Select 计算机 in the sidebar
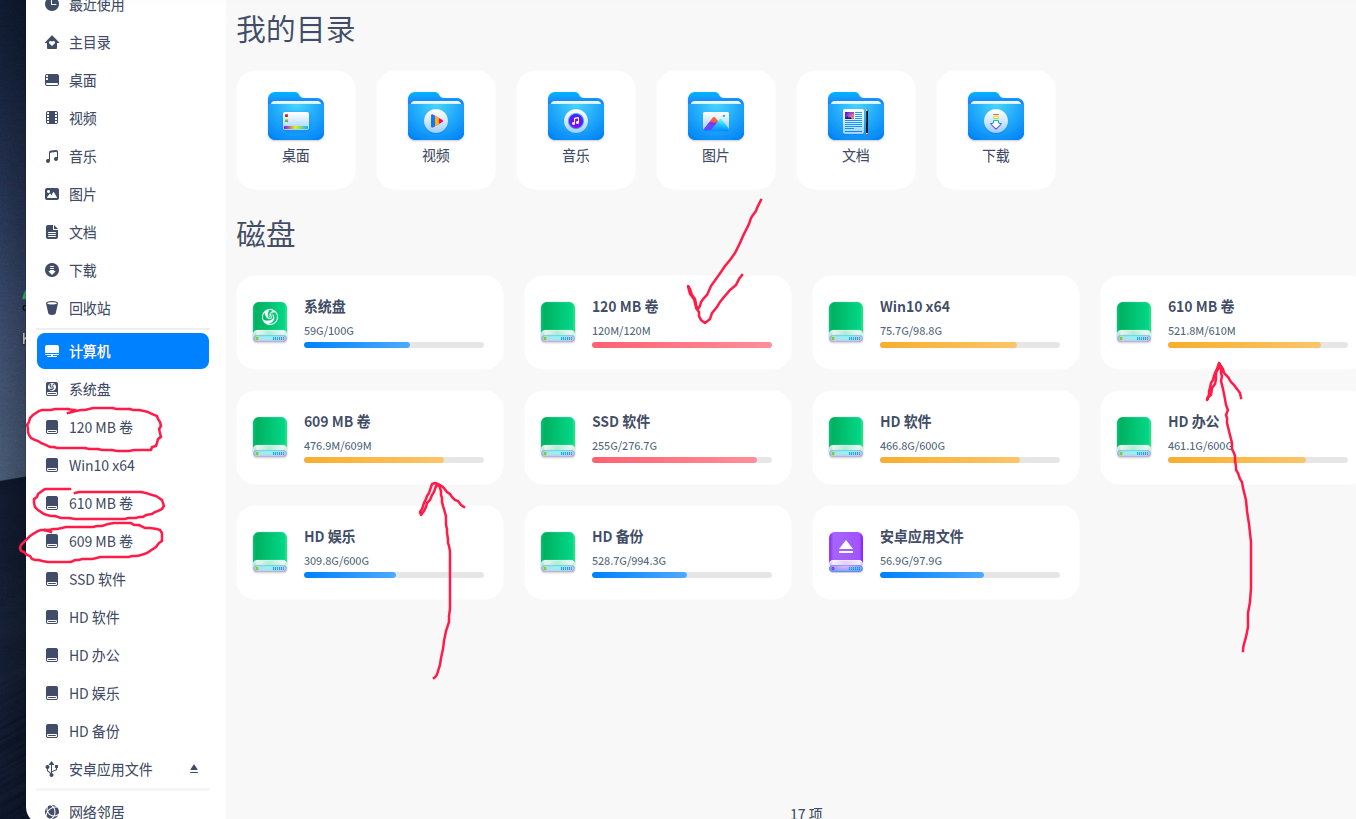The height and width of the screenshot is (819, 1356). click(123, 351)
